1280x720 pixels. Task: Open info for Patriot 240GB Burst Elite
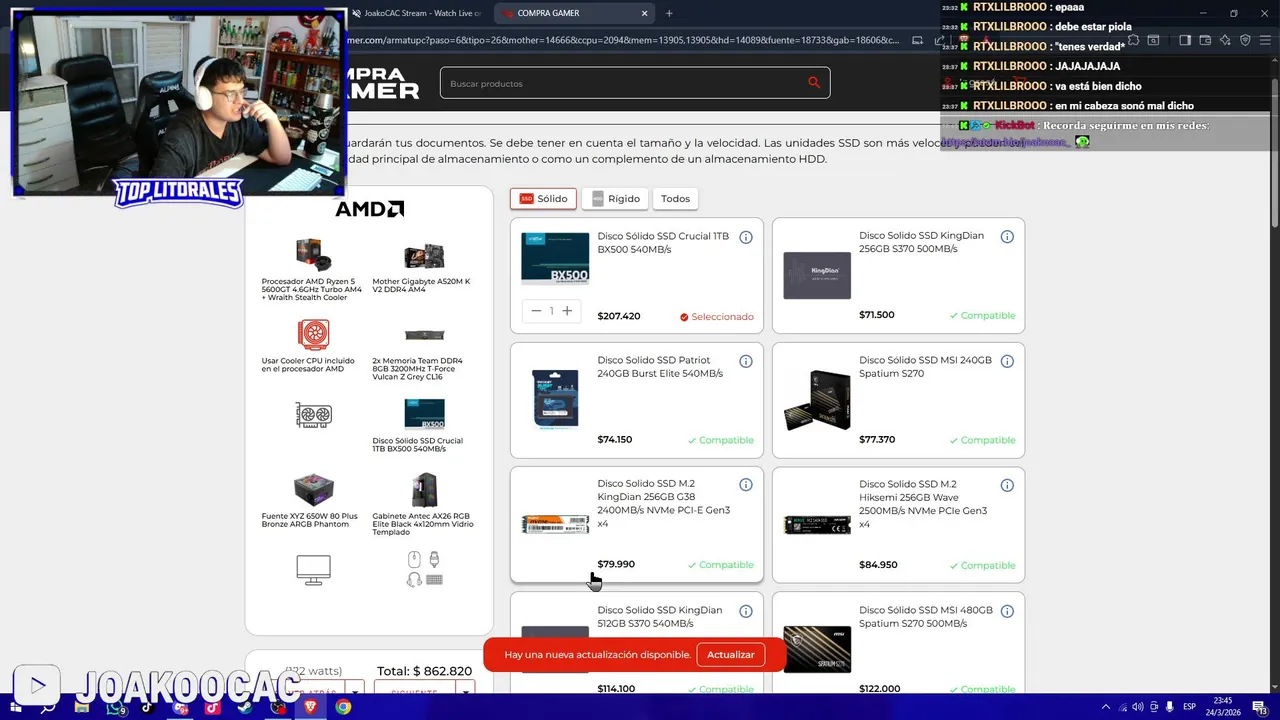pos(746,361)
